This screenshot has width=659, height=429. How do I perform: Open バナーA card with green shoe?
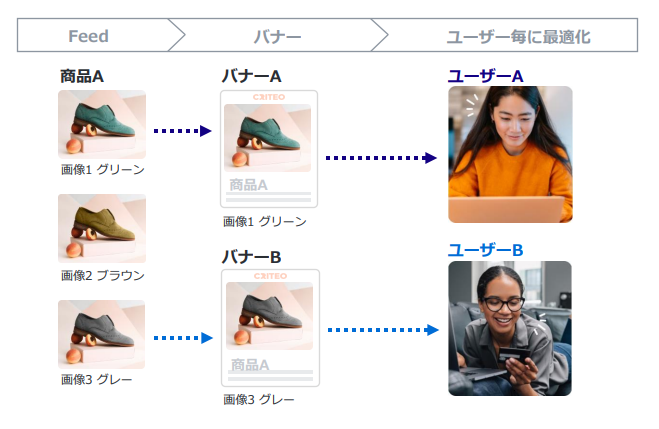269,149
